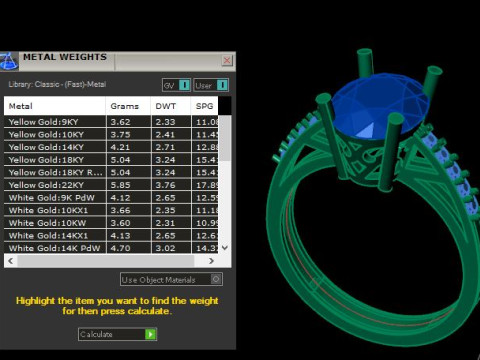Click the 4.21 grams value
Screen dimensions: 480x360
click(x=120, y=147)
